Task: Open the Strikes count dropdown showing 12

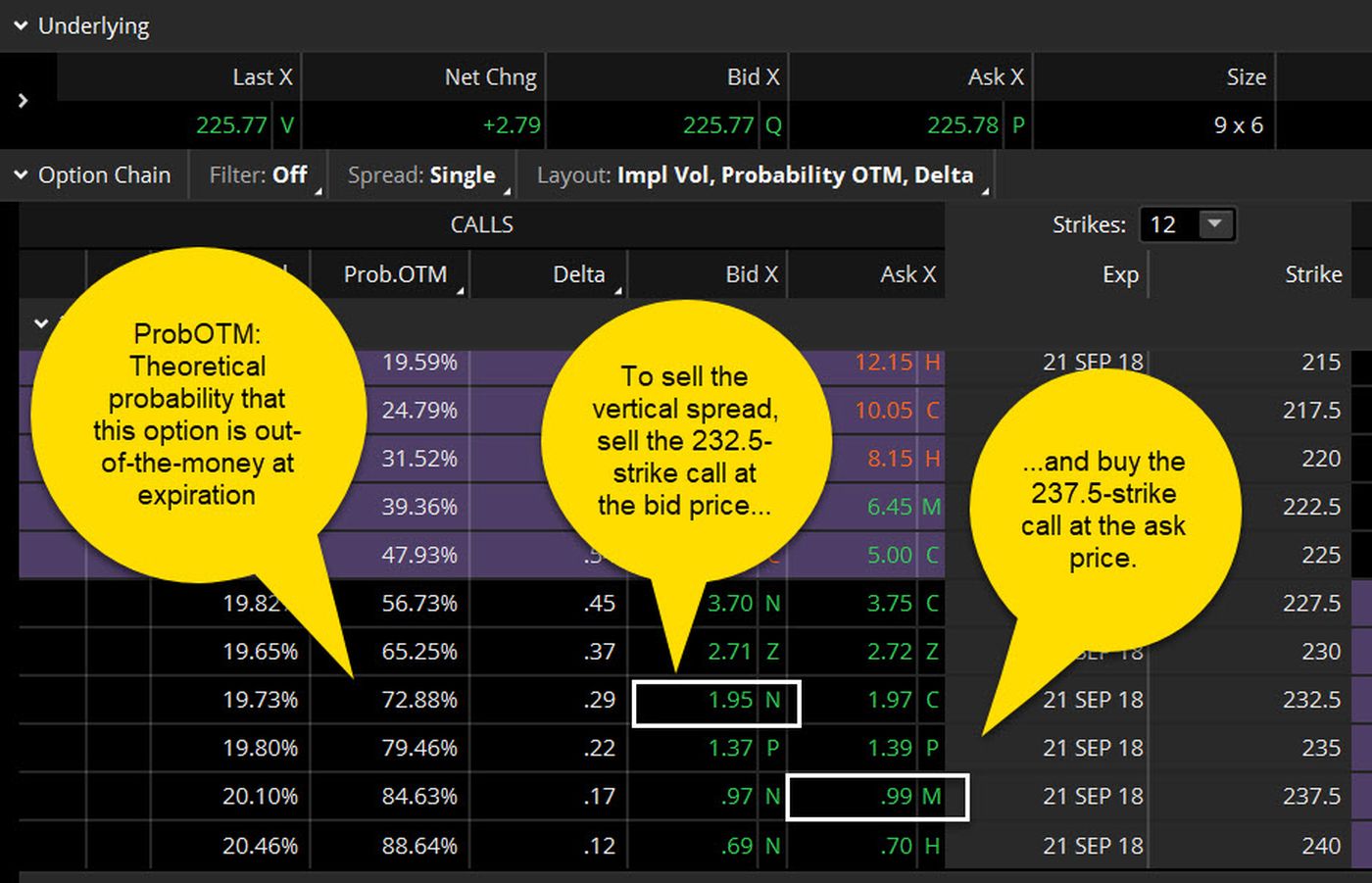Action: tap(1215, 224)
